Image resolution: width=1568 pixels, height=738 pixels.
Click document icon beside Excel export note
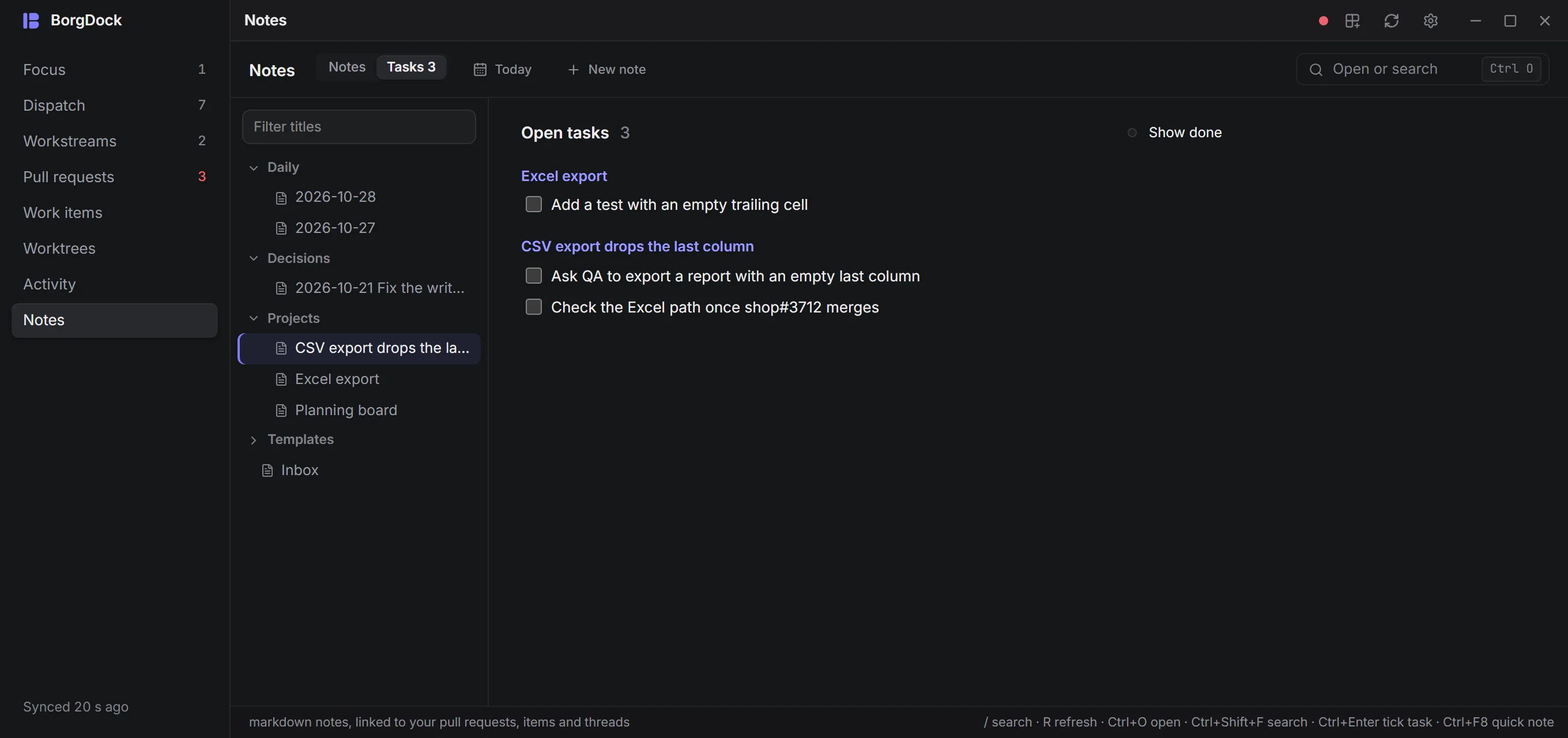tap(281, 379)
